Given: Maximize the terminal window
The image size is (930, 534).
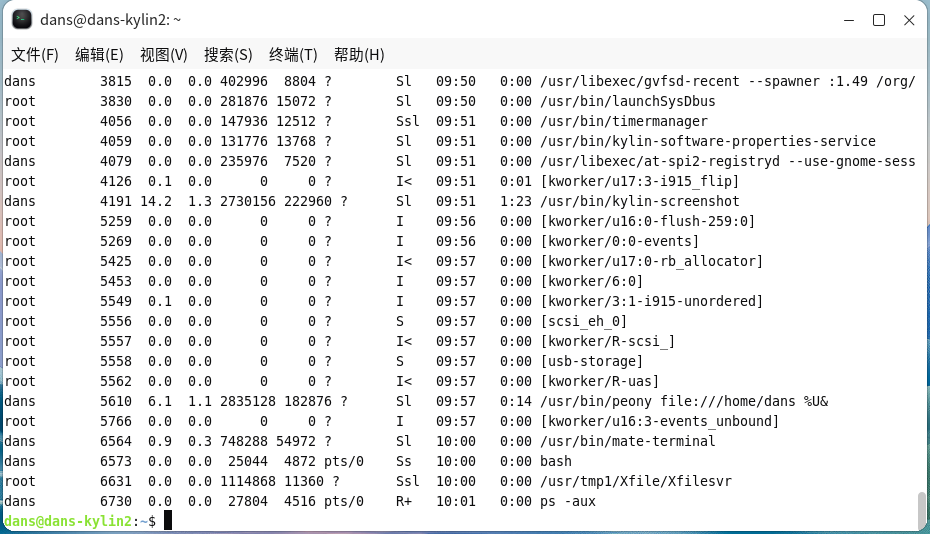Looking at the screenshot, I should [879, 20].
